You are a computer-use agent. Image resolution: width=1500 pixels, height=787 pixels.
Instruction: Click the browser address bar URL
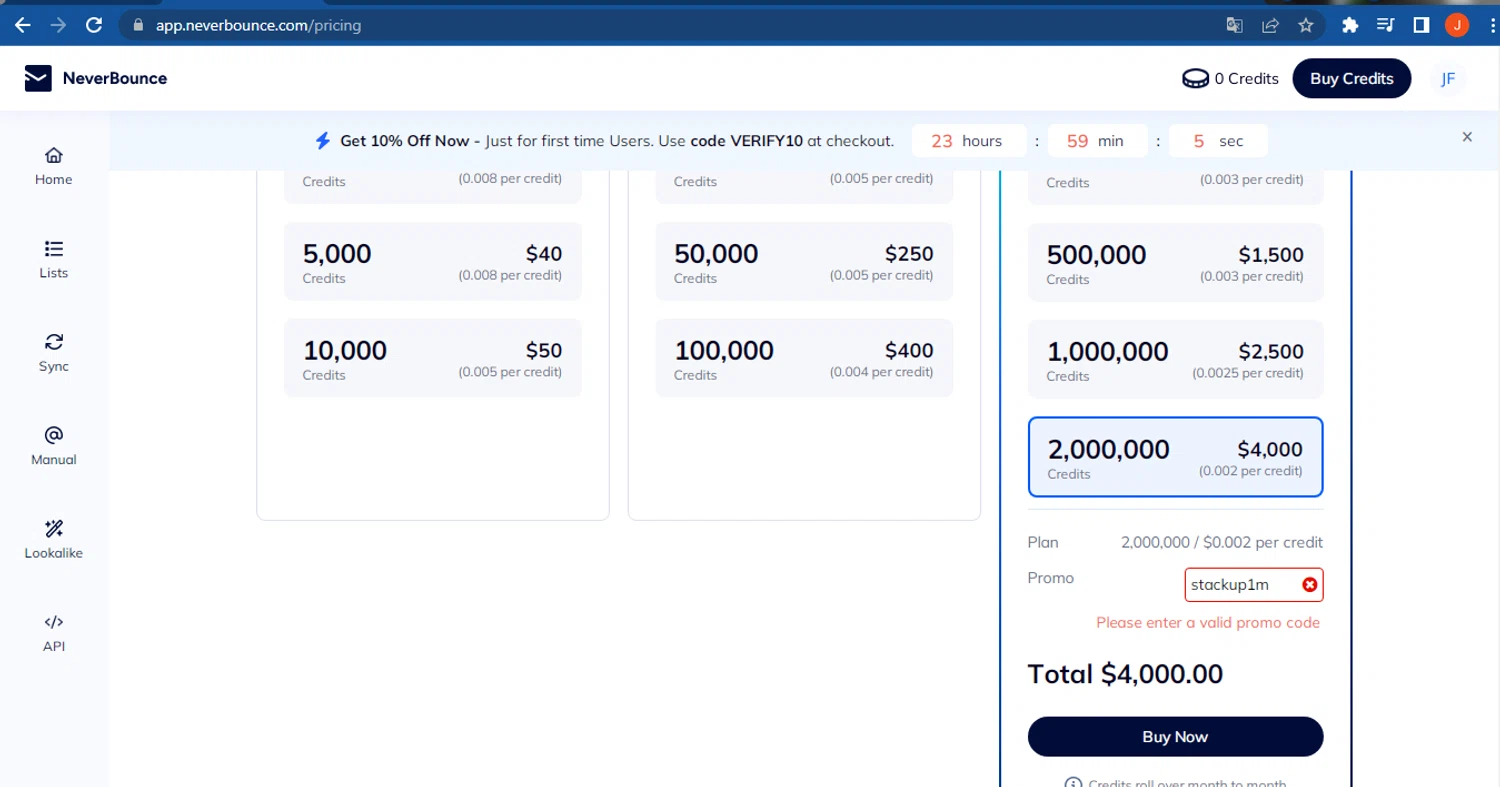(x=258, y=25)
